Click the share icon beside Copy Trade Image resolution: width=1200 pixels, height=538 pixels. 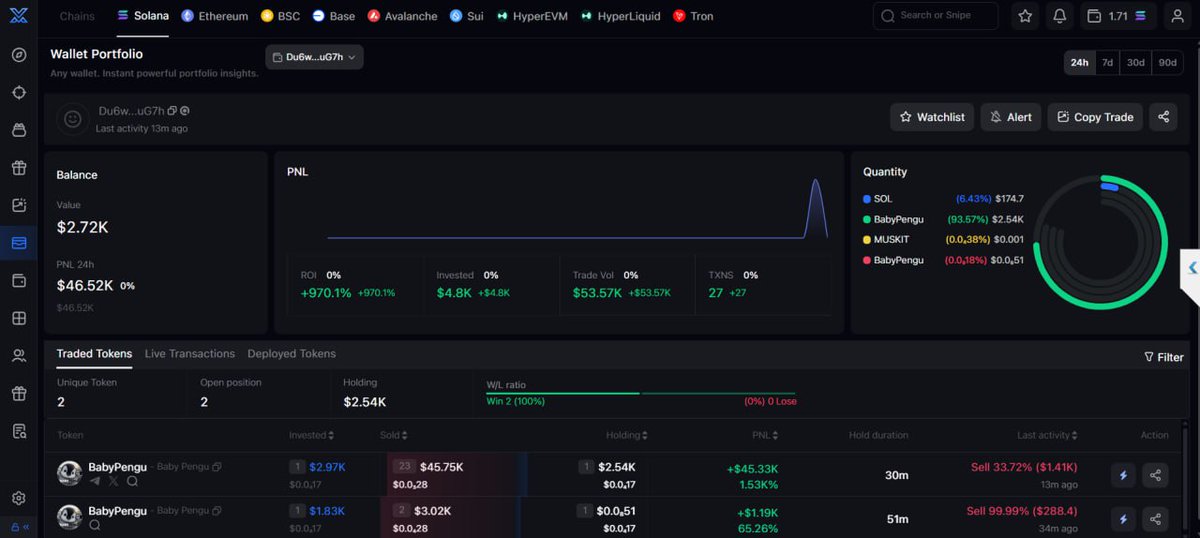tap(1163, 117)
